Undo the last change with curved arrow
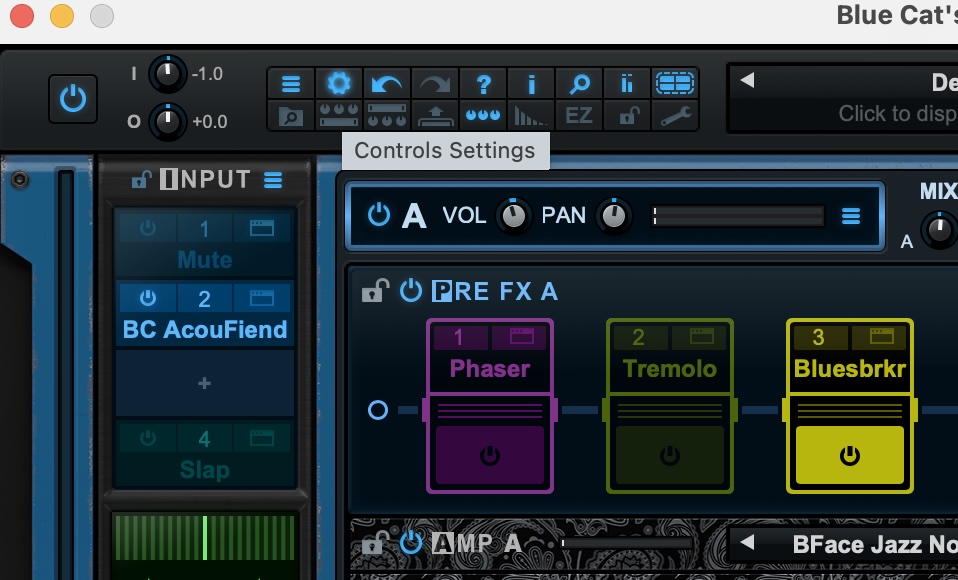This screenshot has height=580, width=958. pyautogui.click(x=387, y=83)
